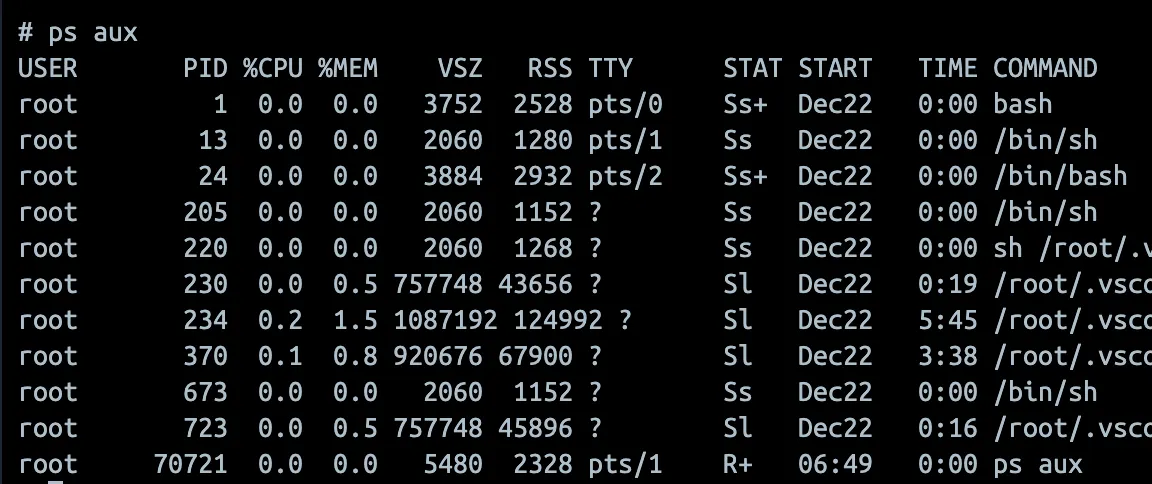The width and height of the screenshot is (1152, 484).
Task: Click PID value 673
Action: click(206, 392)
